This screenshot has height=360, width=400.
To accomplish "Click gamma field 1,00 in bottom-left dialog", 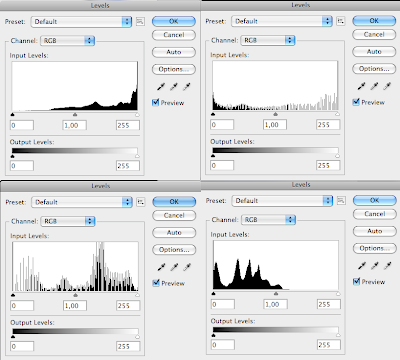I will coord(75,306).
